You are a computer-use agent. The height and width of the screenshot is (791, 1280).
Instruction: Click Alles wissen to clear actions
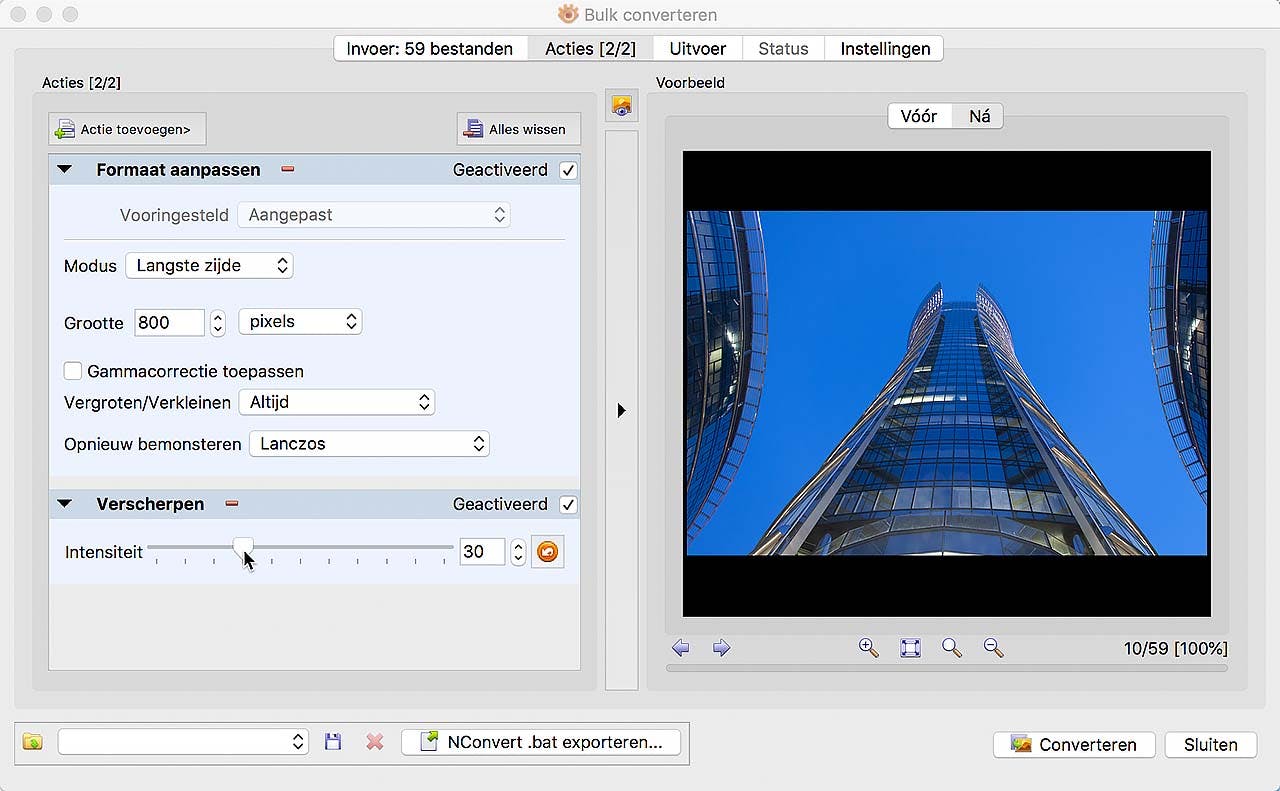(518, 129)
